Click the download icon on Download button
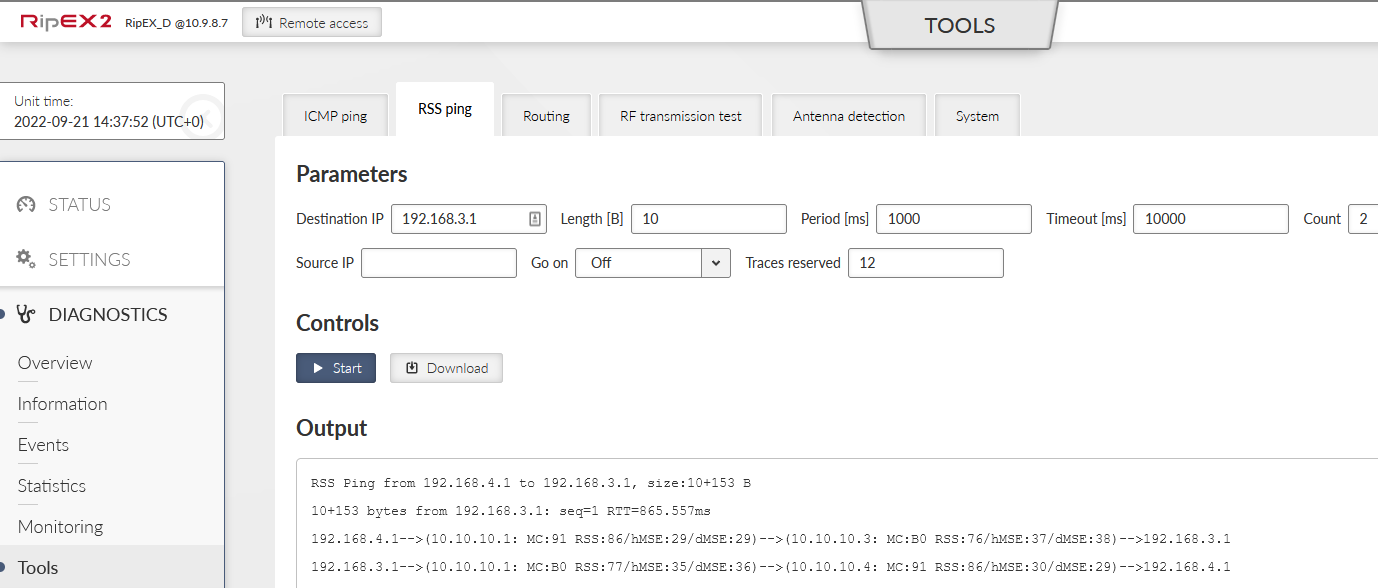This screenshot has width=1378, height=588. (412, 368)
